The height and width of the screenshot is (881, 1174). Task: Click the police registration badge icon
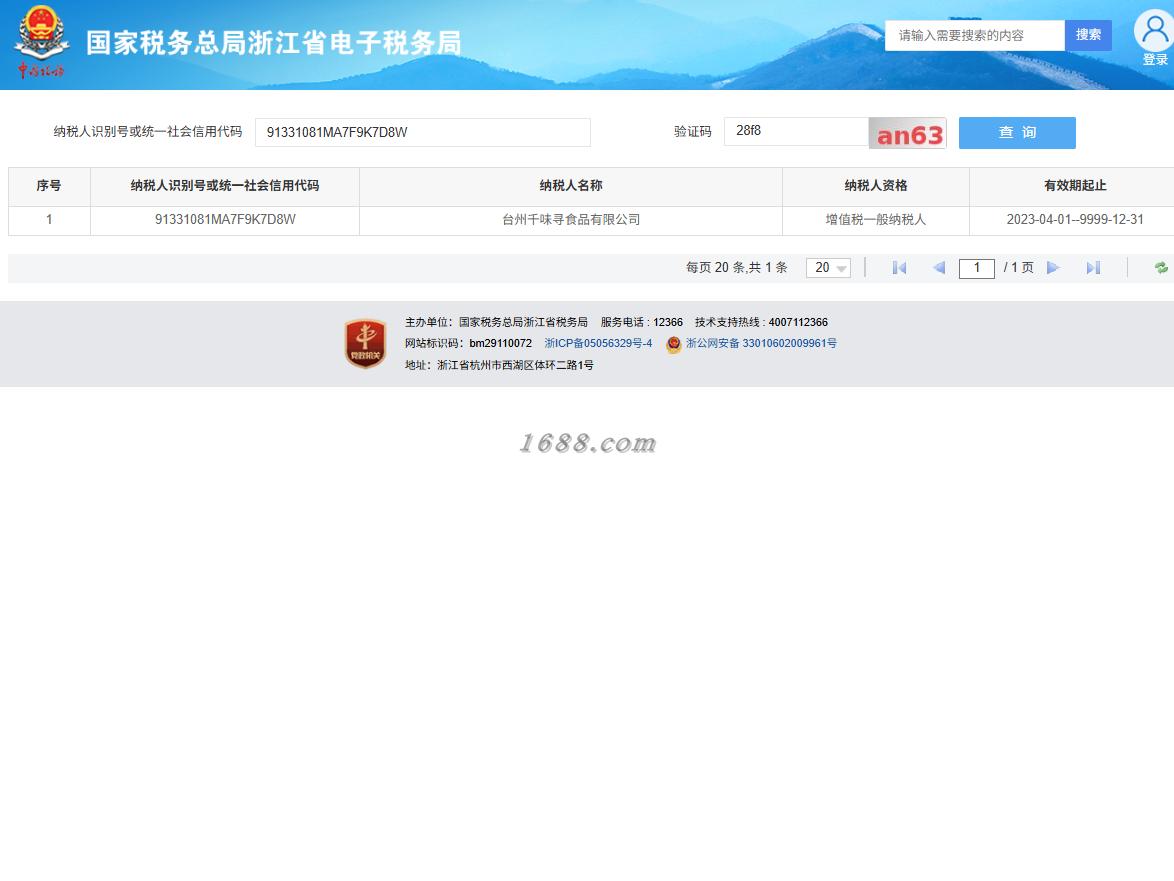coord(674,344)
